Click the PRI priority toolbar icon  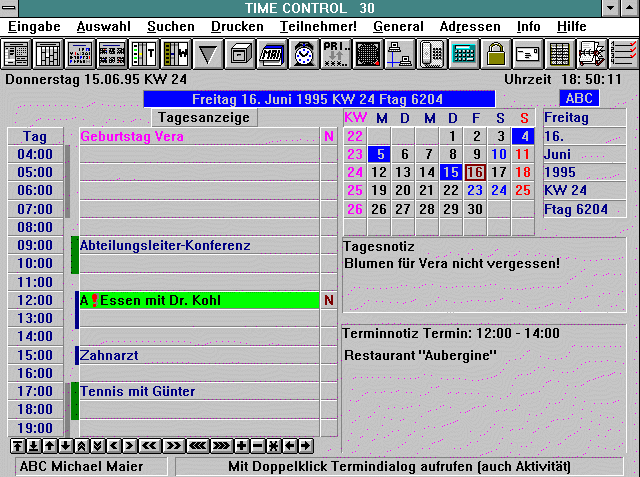(335, 54)
